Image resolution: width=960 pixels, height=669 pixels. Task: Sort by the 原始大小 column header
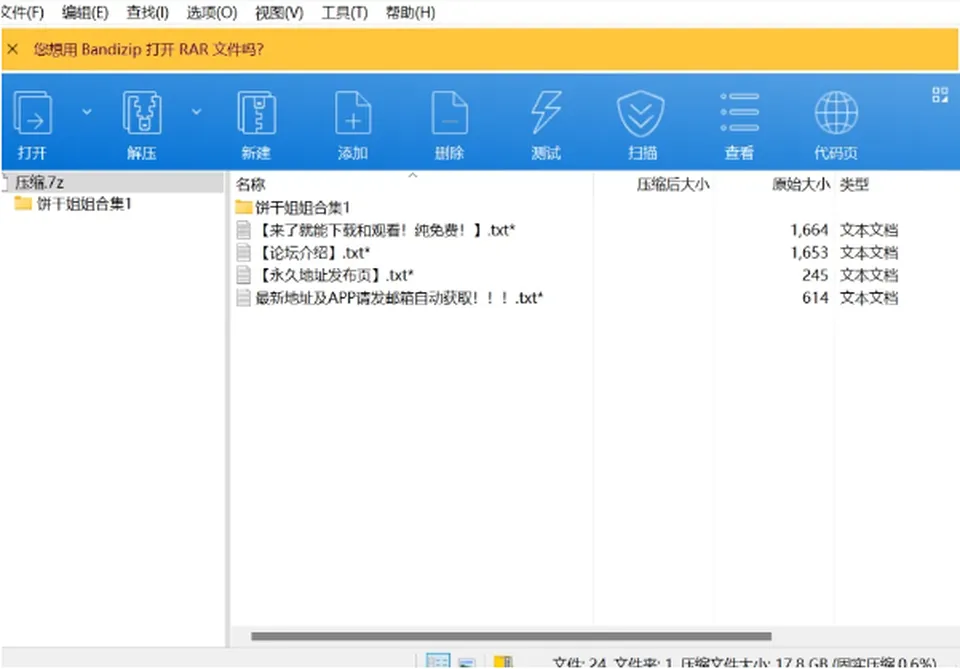[x=801, y=184]
